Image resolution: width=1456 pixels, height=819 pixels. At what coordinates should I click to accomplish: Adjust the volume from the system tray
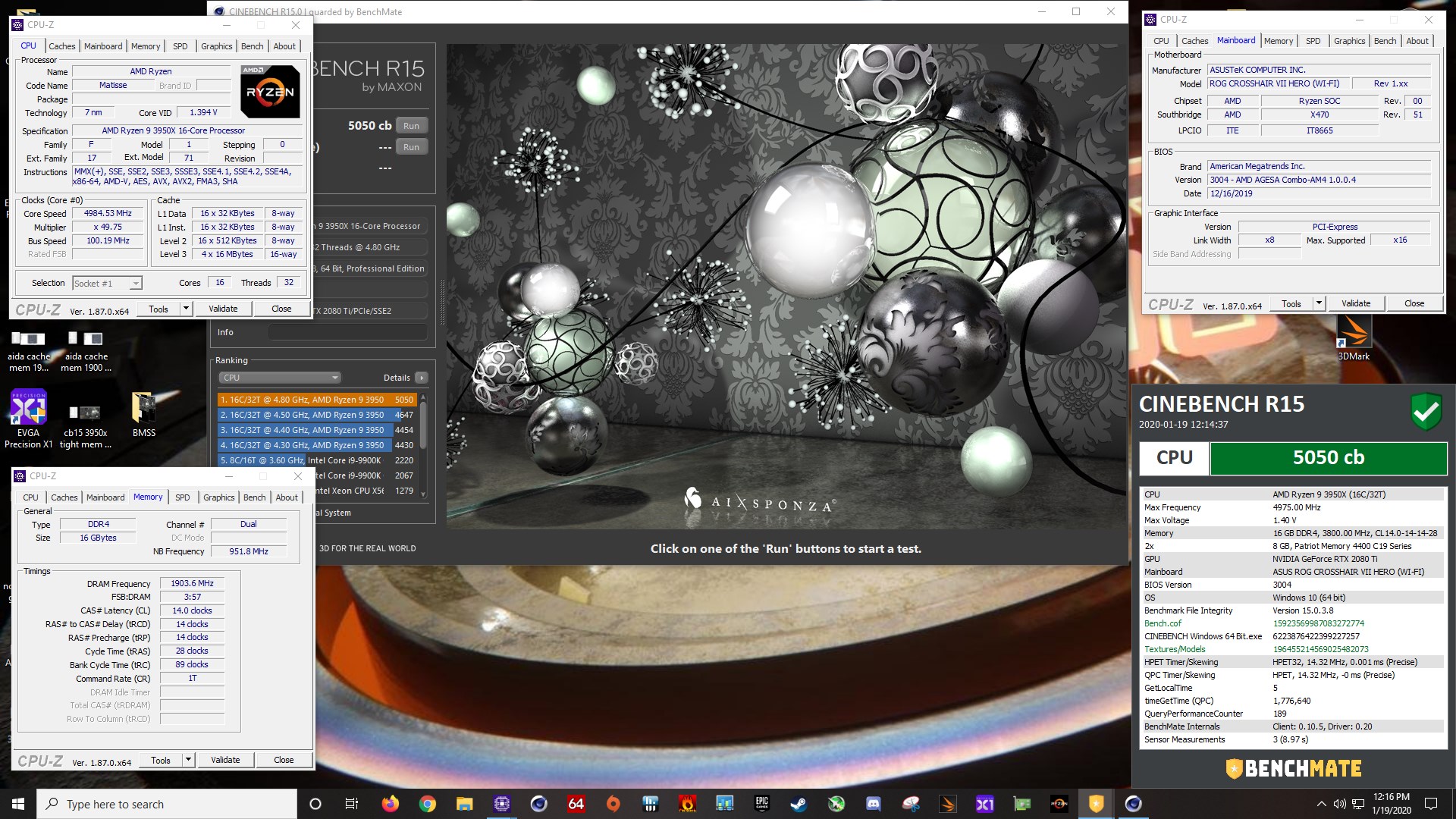click(1340, 804)
